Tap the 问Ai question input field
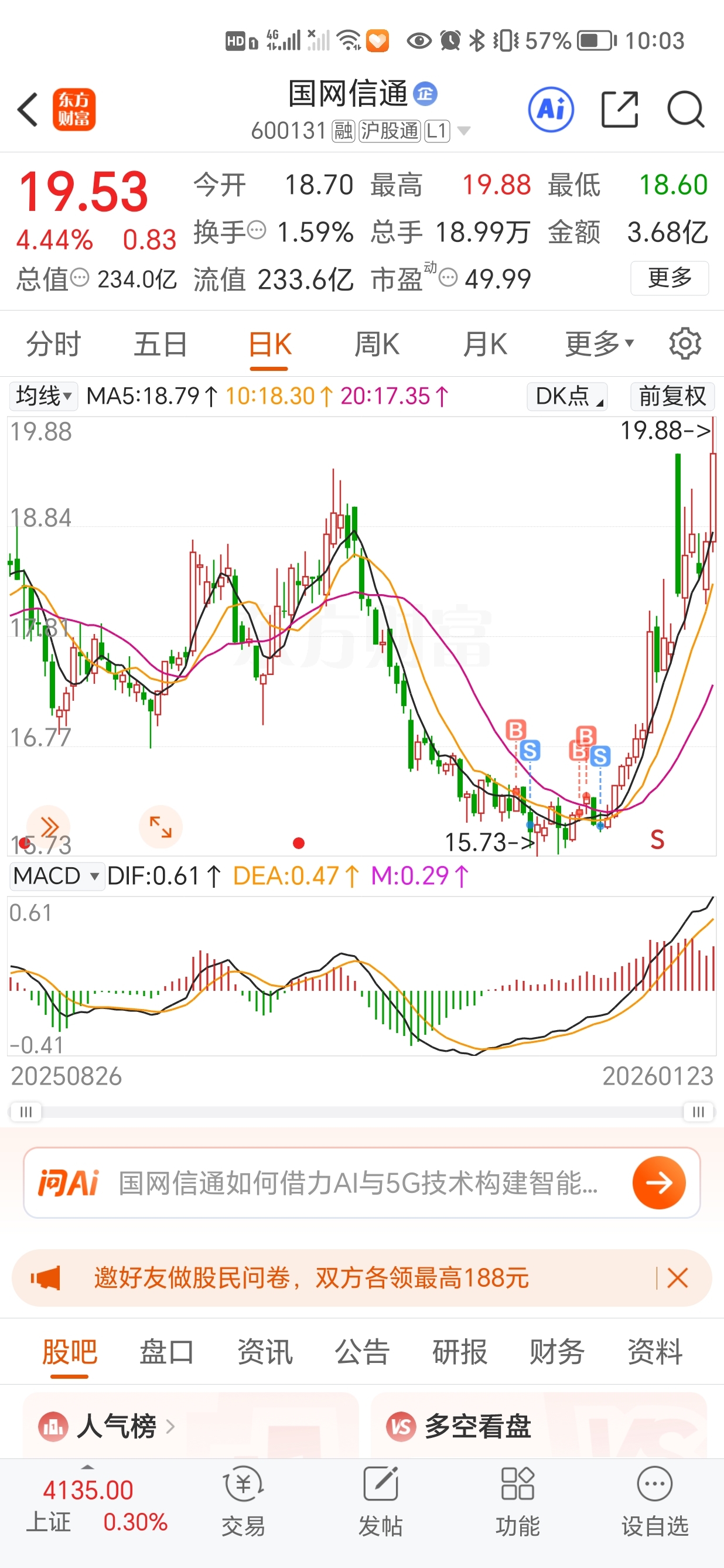 [361, 1182]
